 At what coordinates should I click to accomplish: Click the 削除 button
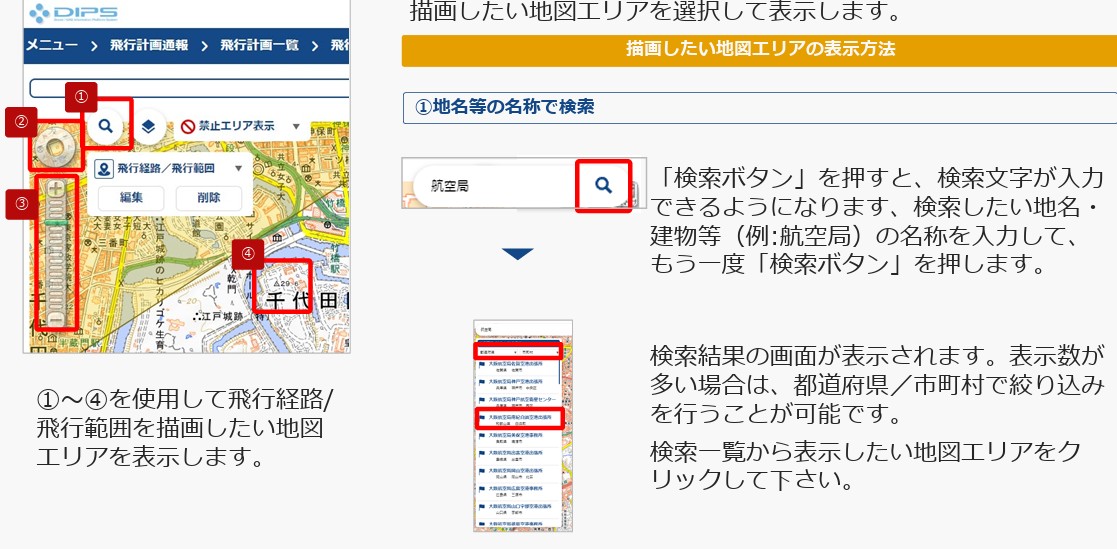coord(209,198)
